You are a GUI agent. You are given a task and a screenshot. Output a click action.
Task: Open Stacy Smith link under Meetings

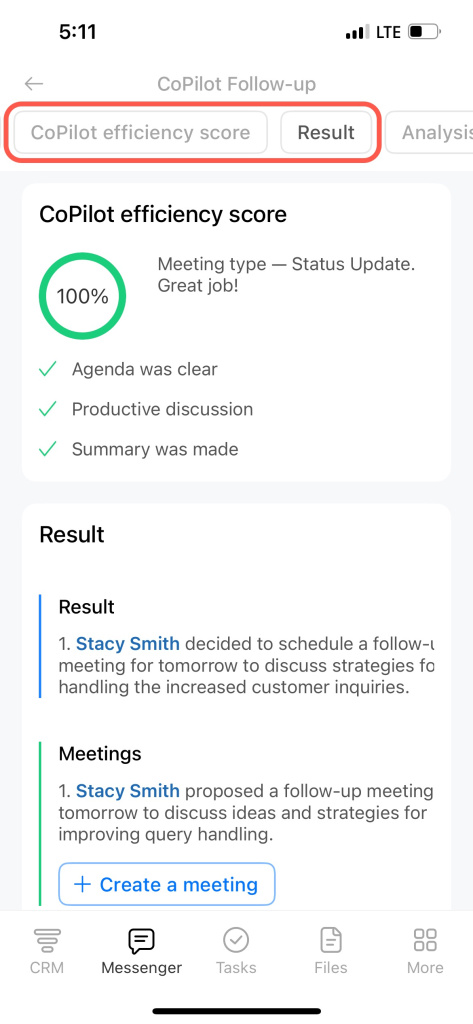pyautogui.click(x=128, y=791)
